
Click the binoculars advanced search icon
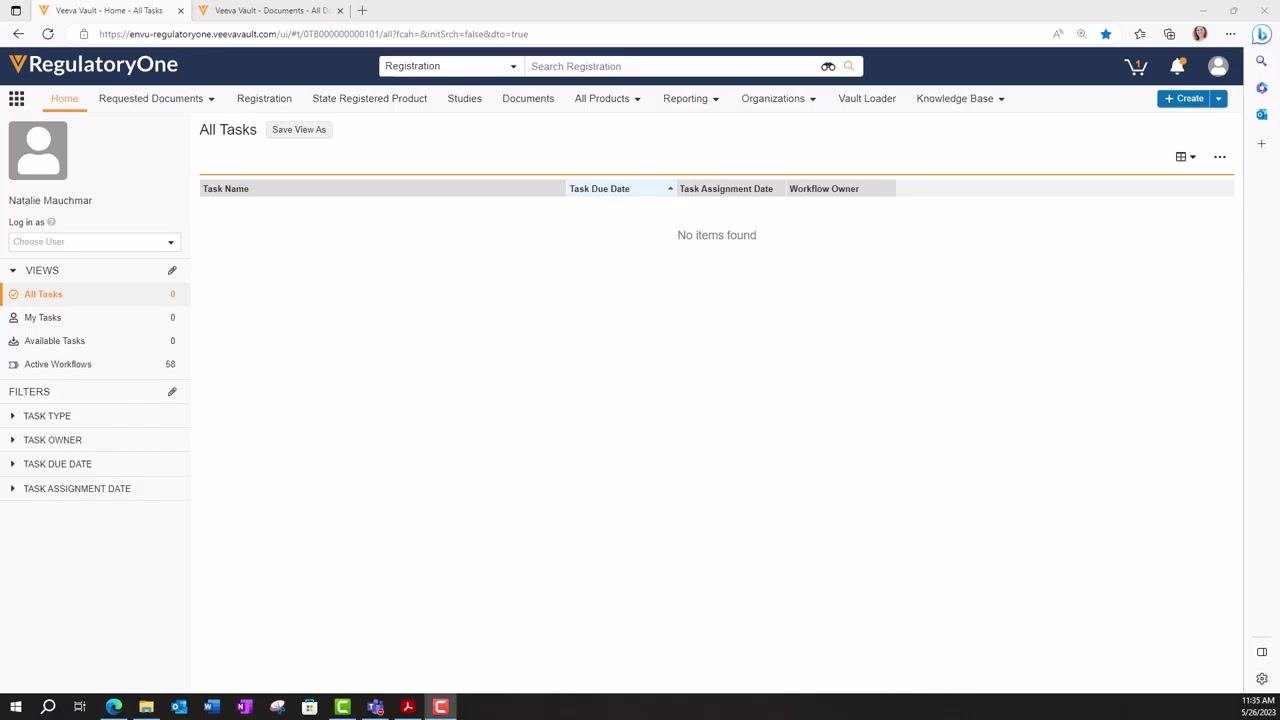[828, 66]
